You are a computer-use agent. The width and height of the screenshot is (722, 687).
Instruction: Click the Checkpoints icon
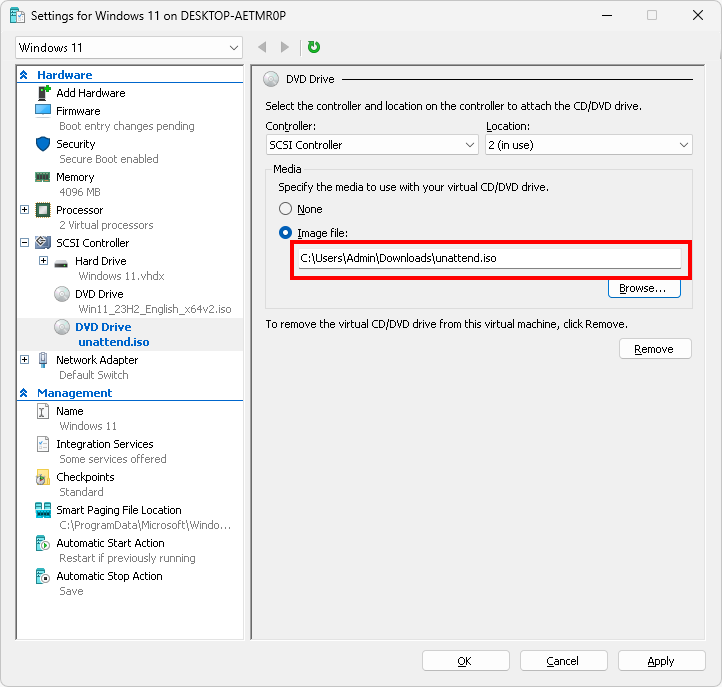tap(42, 477)
